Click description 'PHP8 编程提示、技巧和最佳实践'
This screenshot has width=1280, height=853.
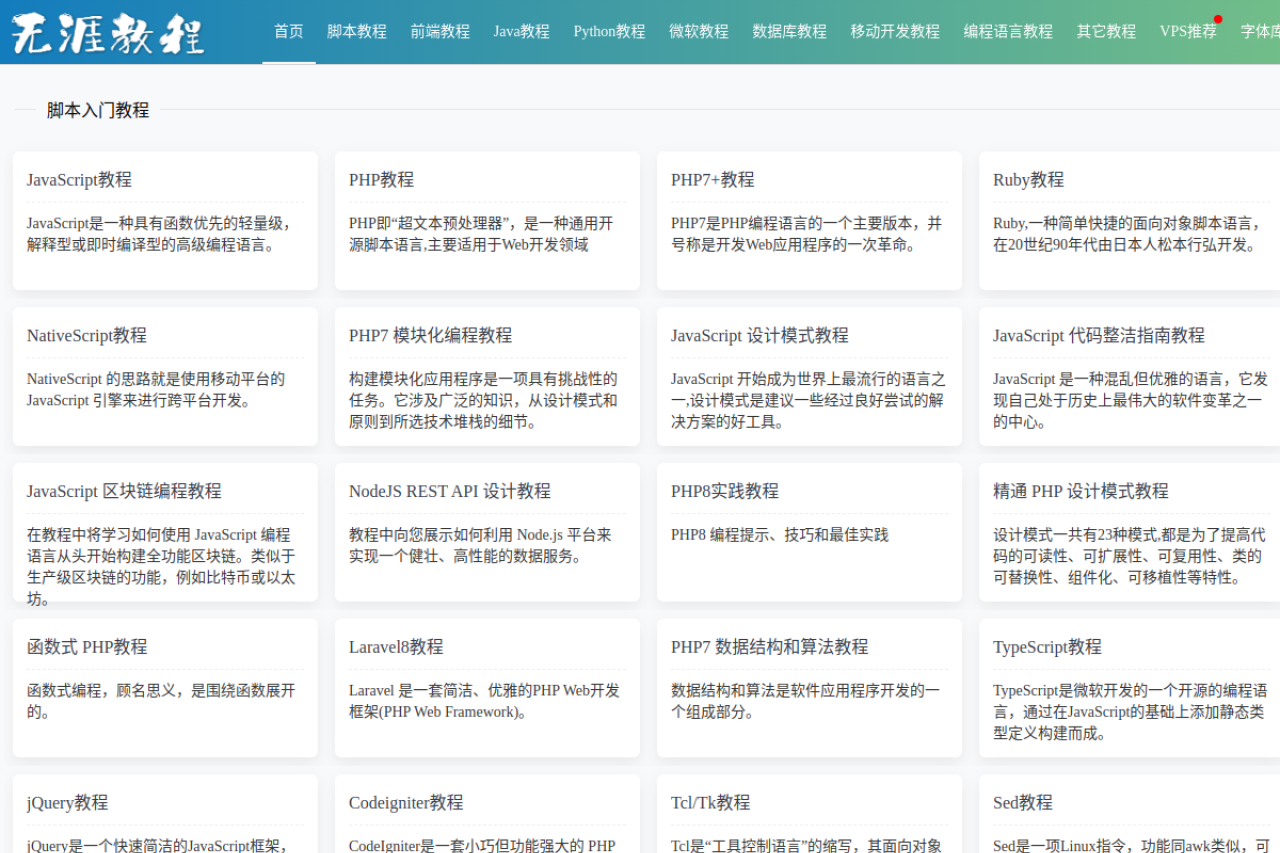[780, 535]
